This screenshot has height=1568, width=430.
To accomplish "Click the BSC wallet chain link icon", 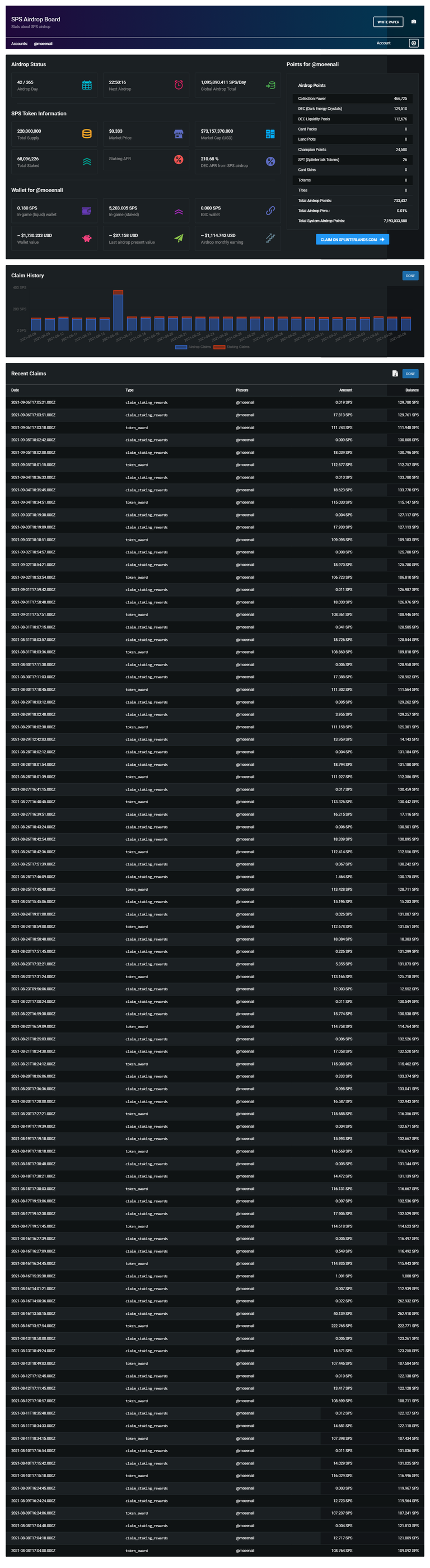I will 270,211.
